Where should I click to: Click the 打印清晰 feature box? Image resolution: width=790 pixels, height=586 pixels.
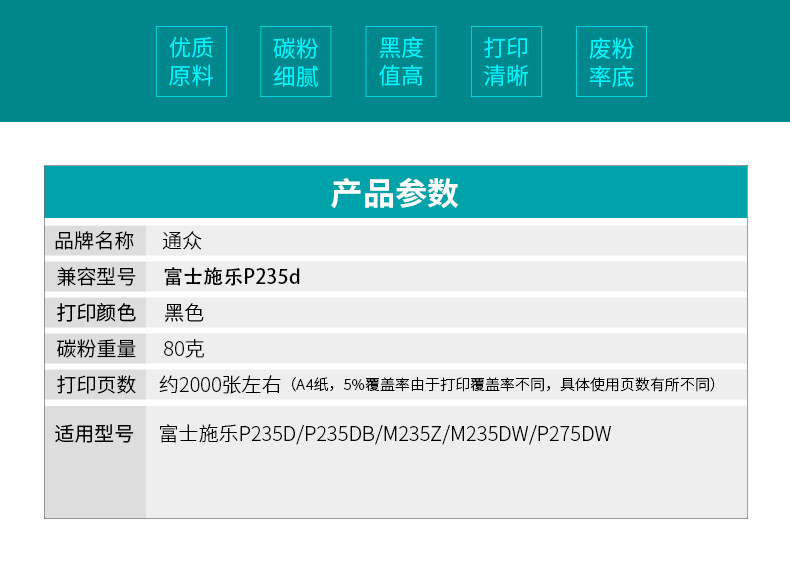tap(506, 61)
